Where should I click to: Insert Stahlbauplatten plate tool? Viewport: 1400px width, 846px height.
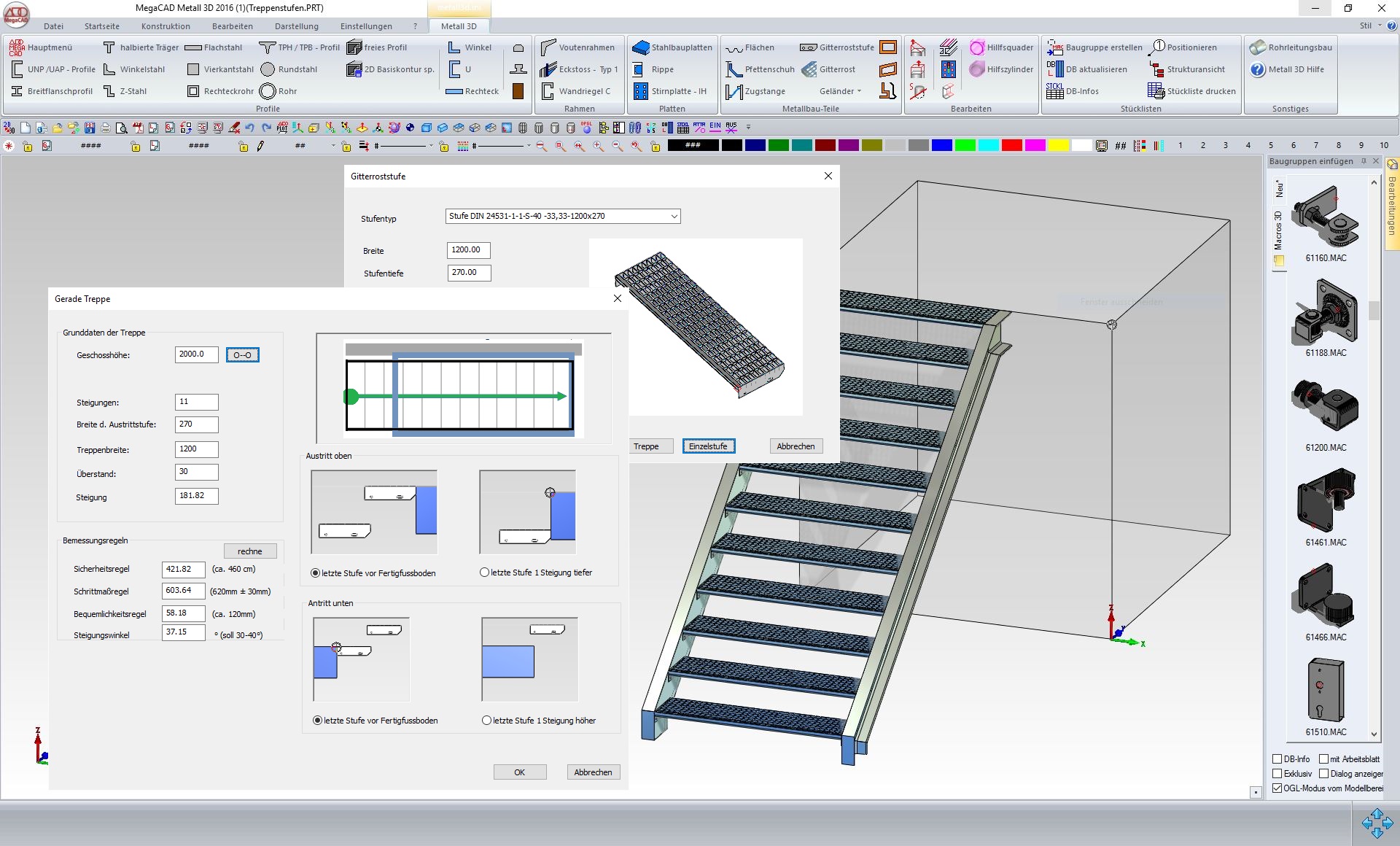(x=672, y=47)
